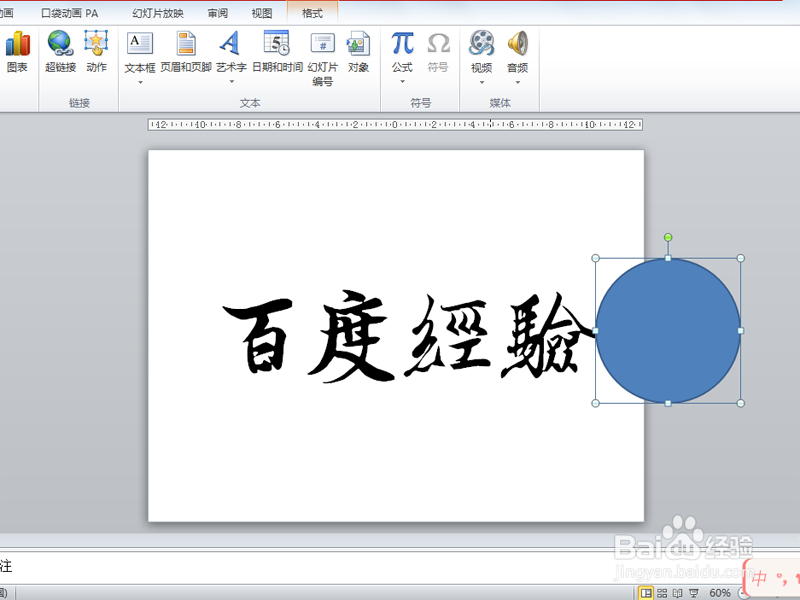800x600 pixels.
Task: Switch to Reading view
Action: click(x=678, y=593)
